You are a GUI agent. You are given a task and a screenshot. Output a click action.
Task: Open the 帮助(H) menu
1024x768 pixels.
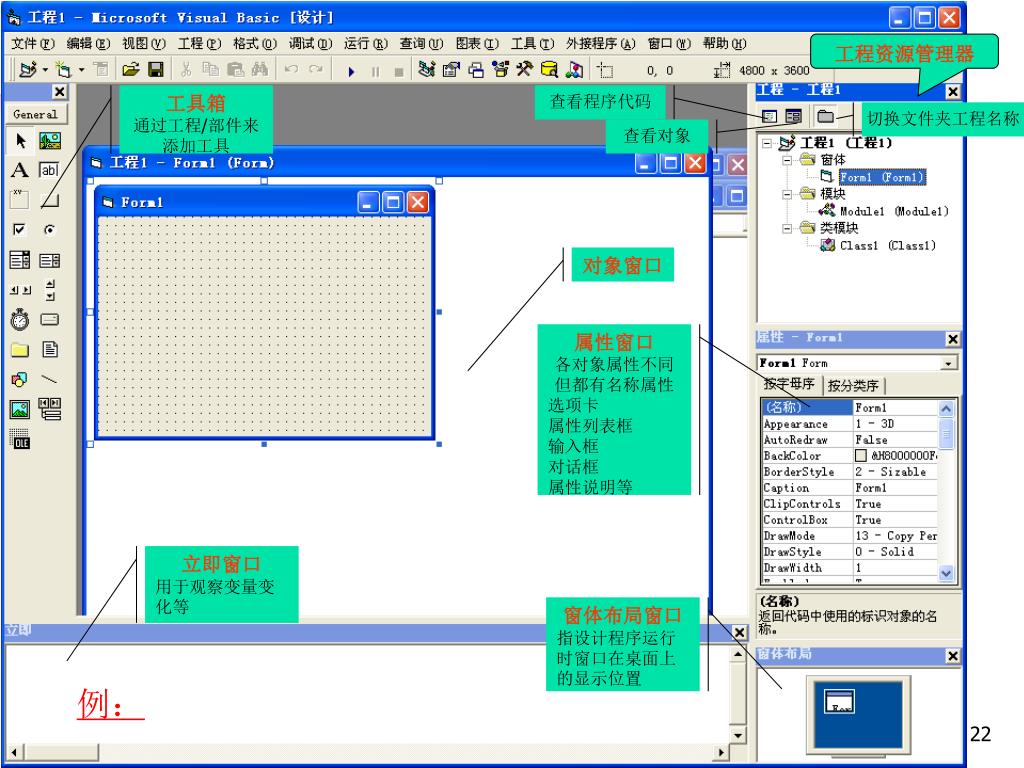(724, 44)
